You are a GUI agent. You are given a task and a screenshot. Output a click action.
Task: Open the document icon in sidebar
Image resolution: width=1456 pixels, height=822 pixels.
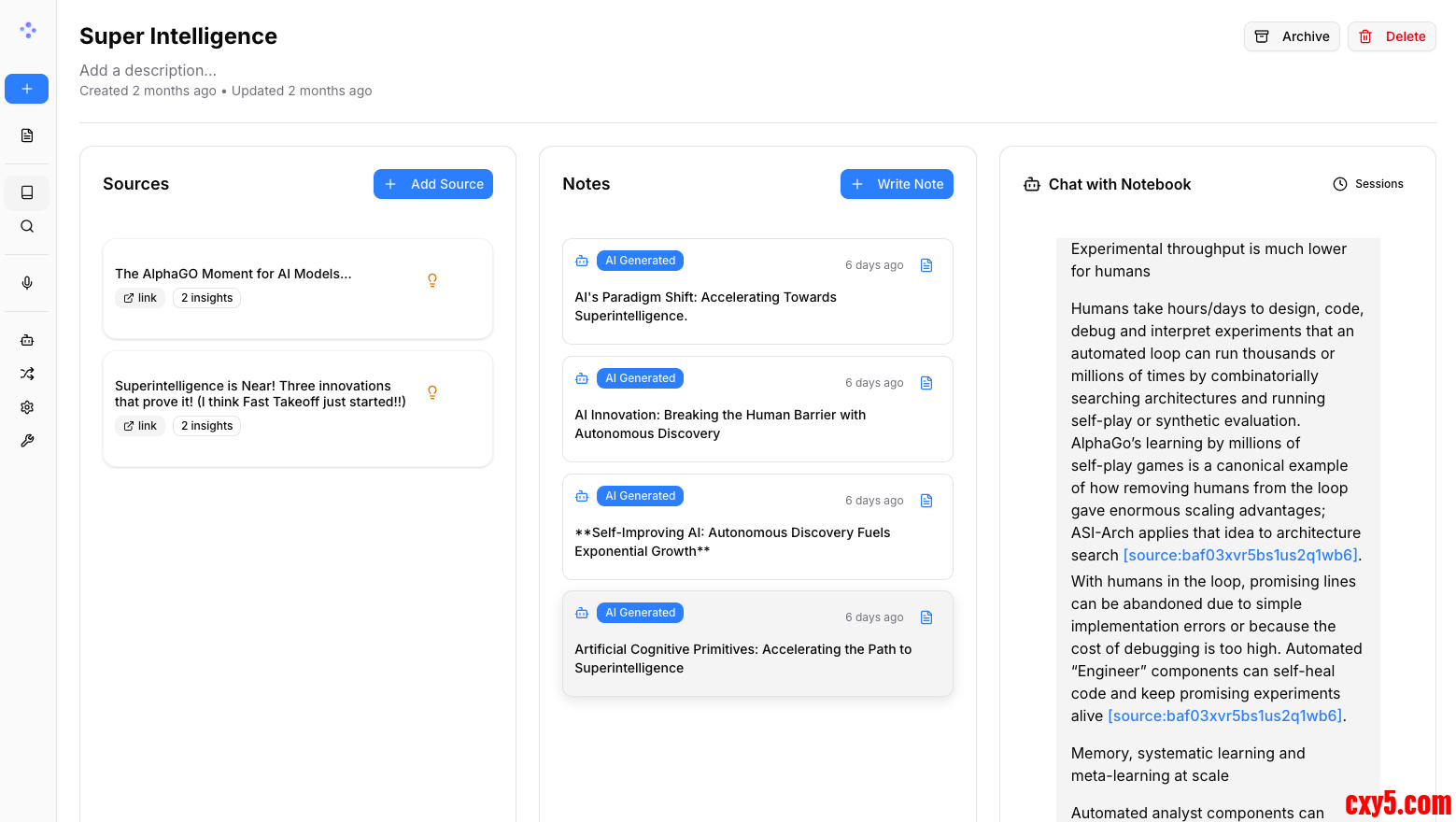click(27, 135)
